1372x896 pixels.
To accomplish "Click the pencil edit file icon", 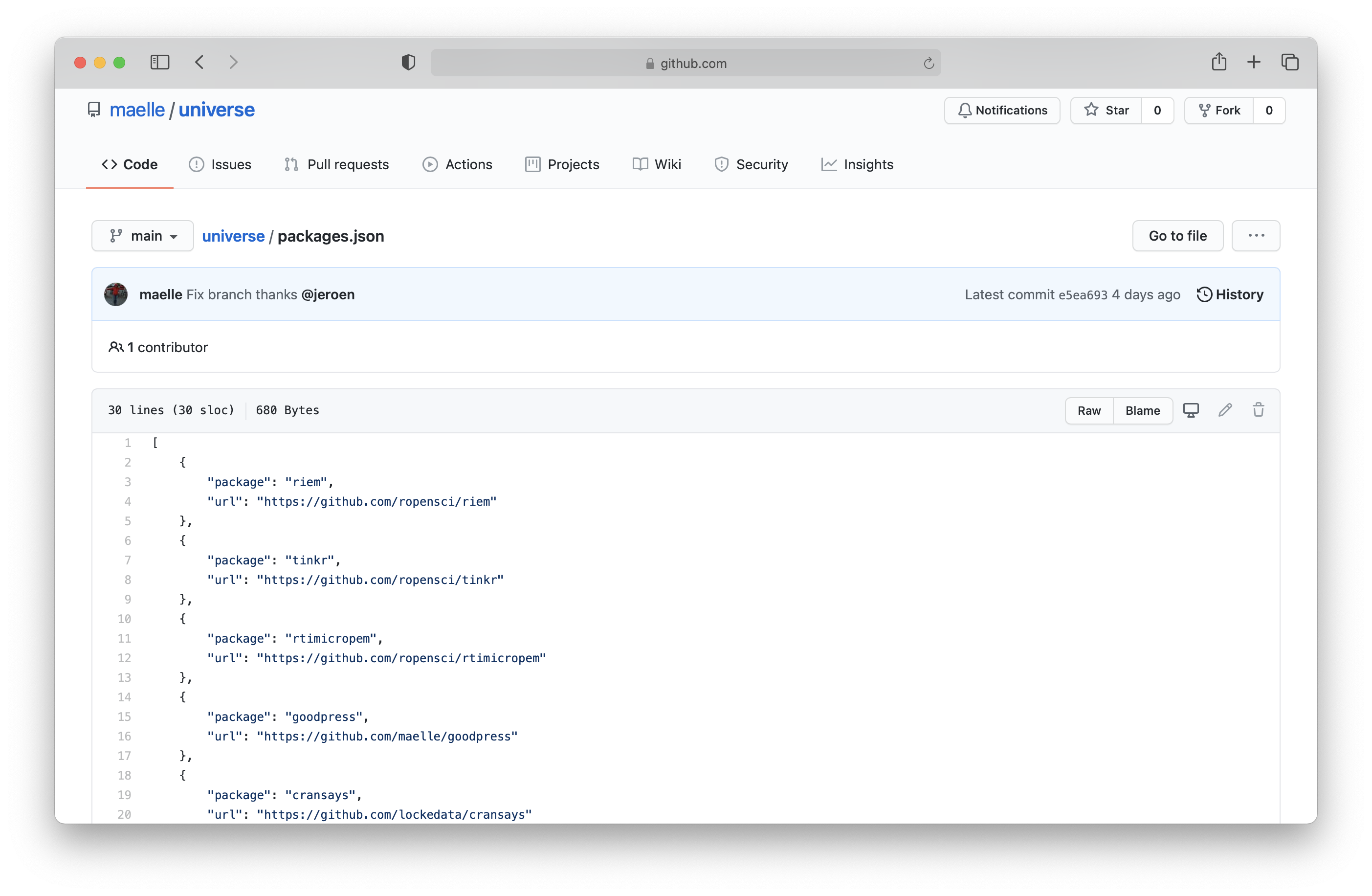I will coord(1225,410).
